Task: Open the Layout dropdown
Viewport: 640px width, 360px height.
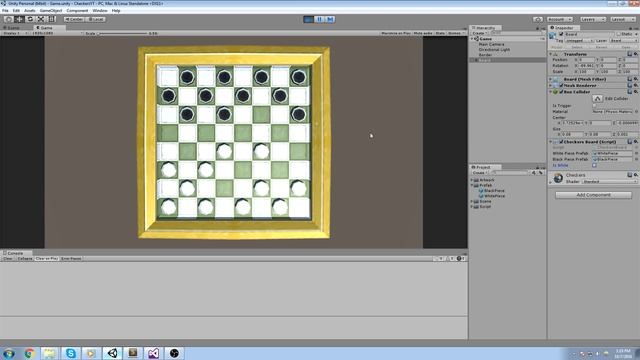Action: (622, 19)
